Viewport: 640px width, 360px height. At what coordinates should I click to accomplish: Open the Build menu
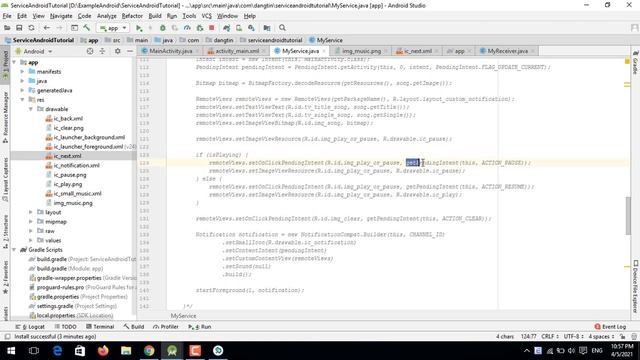(155, 16)
